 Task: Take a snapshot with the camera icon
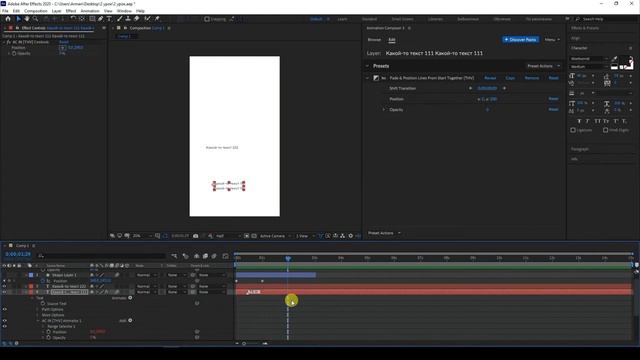196,236
